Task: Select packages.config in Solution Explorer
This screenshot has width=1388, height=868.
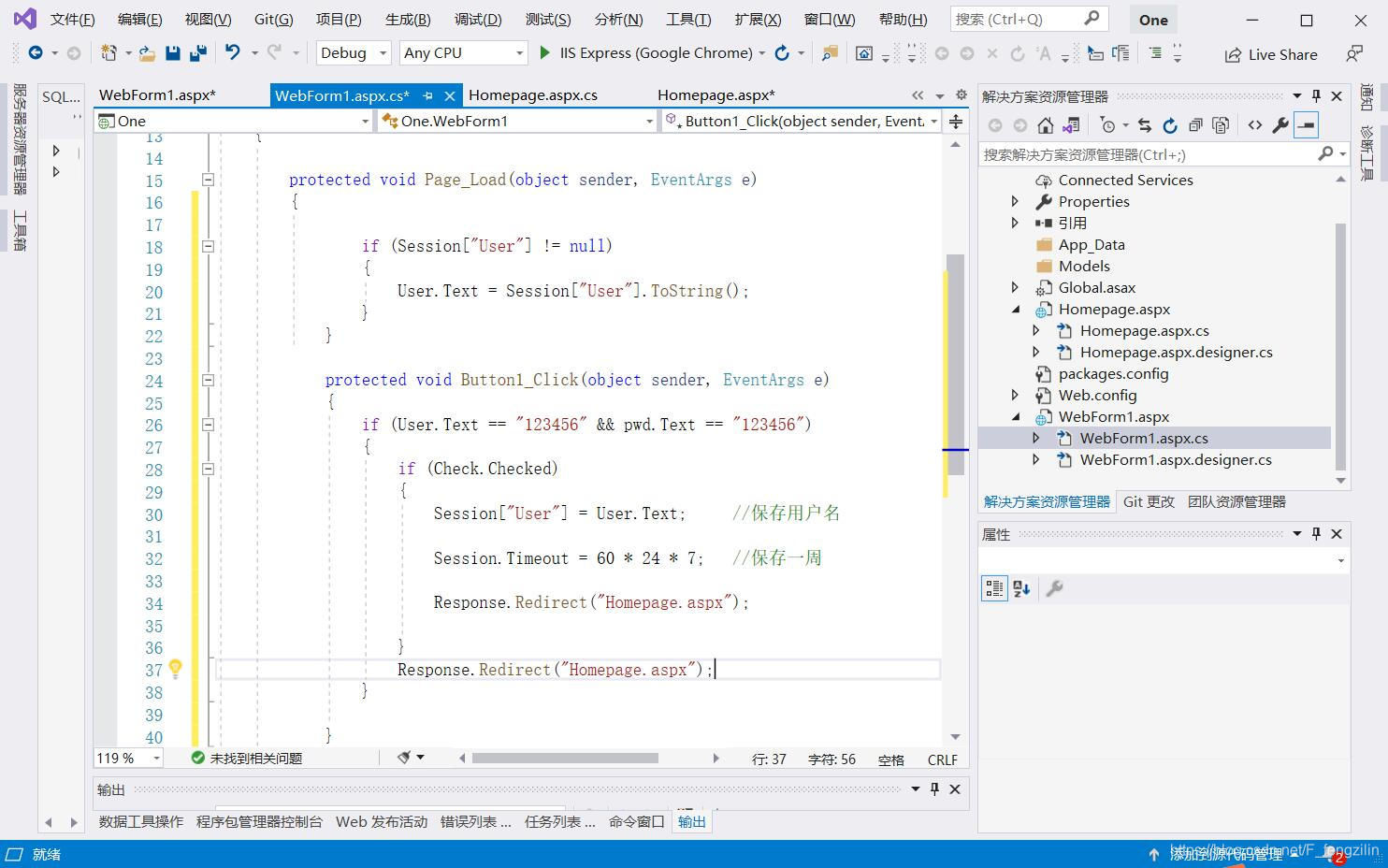Action: click(x=1113, y=373)
